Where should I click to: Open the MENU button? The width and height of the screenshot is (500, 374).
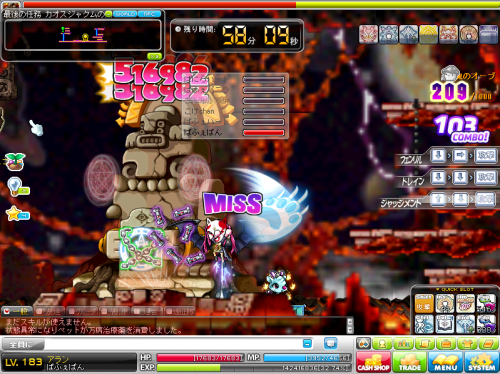click(x=445, y=362)
